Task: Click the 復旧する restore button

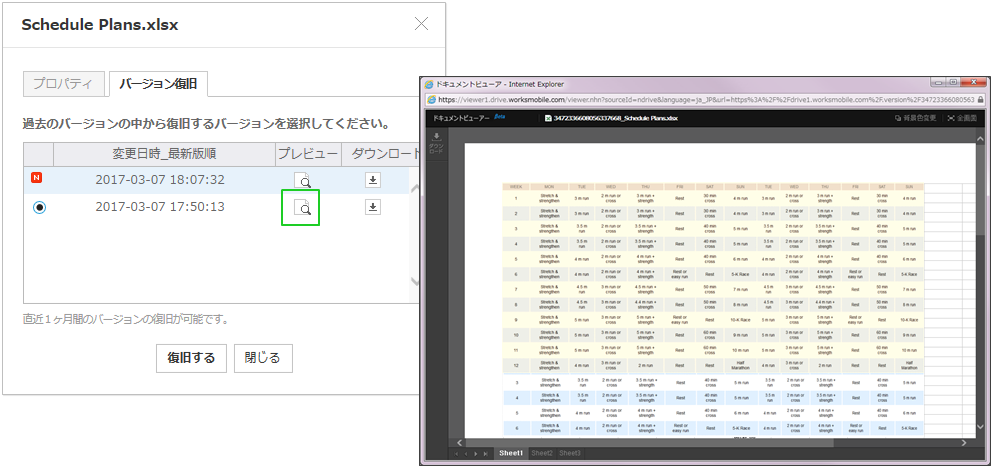Action: pyautogui.click(x=191, y=358)
